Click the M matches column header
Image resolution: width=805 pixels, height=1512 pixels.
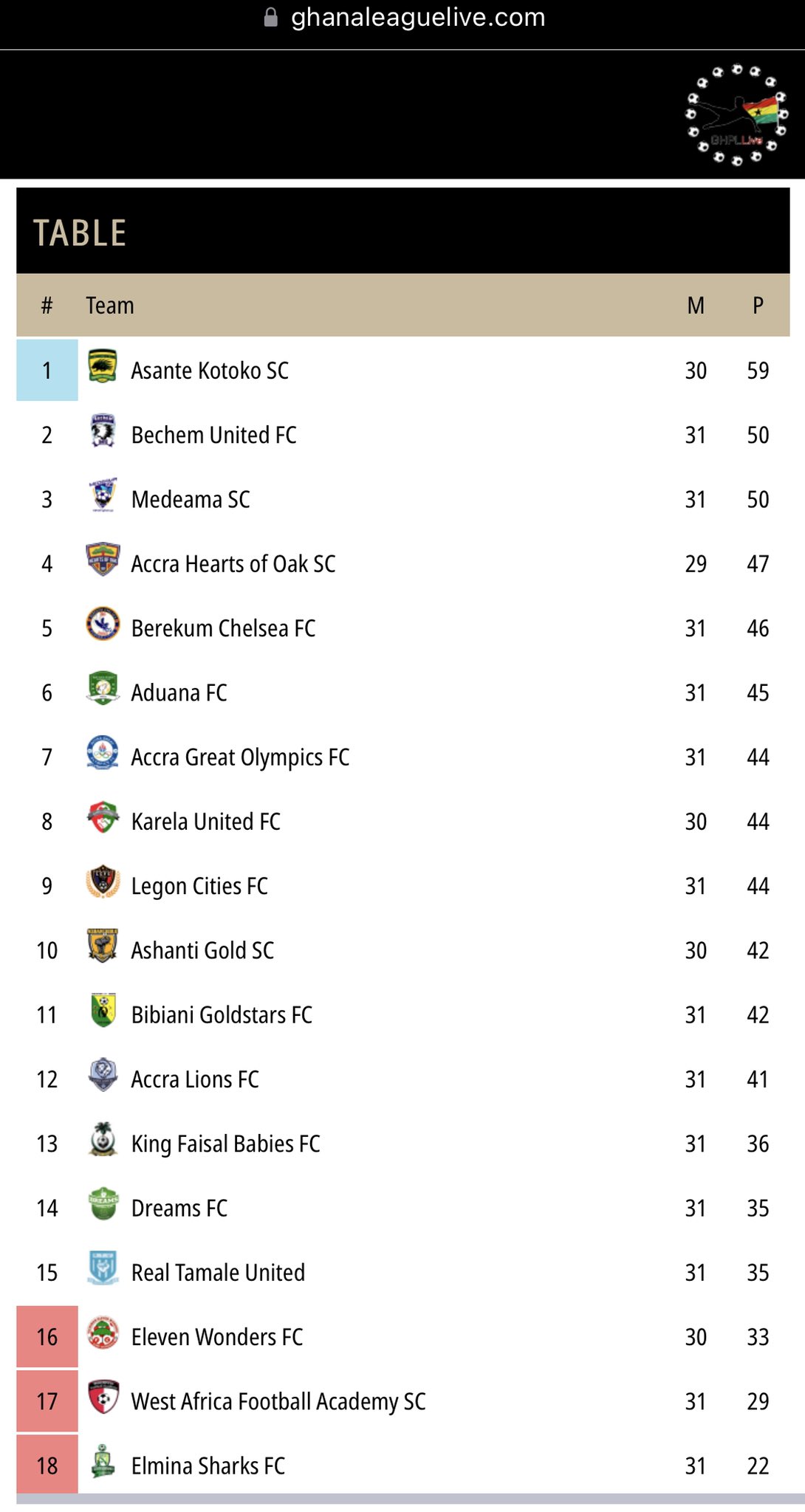696,306
